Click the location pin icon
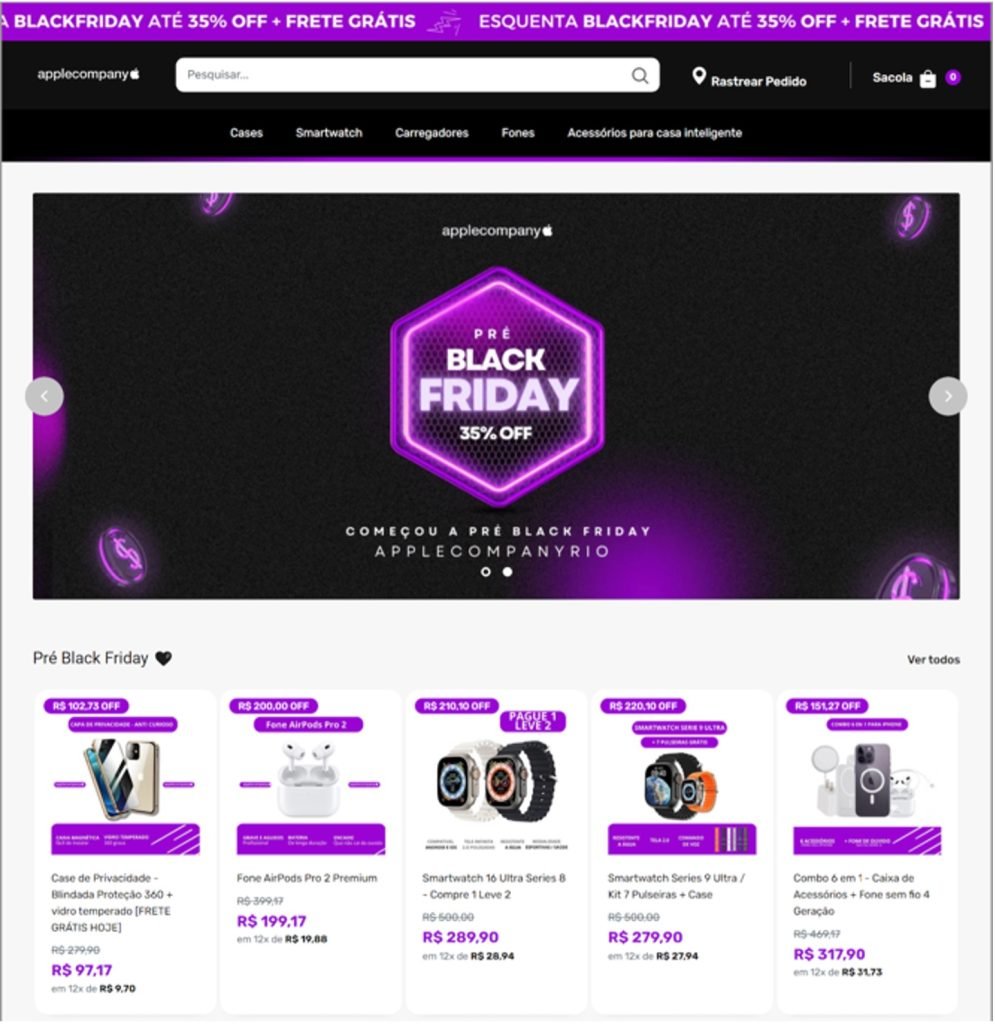Viewport: 995px width, 1024px height. [699, 76]
